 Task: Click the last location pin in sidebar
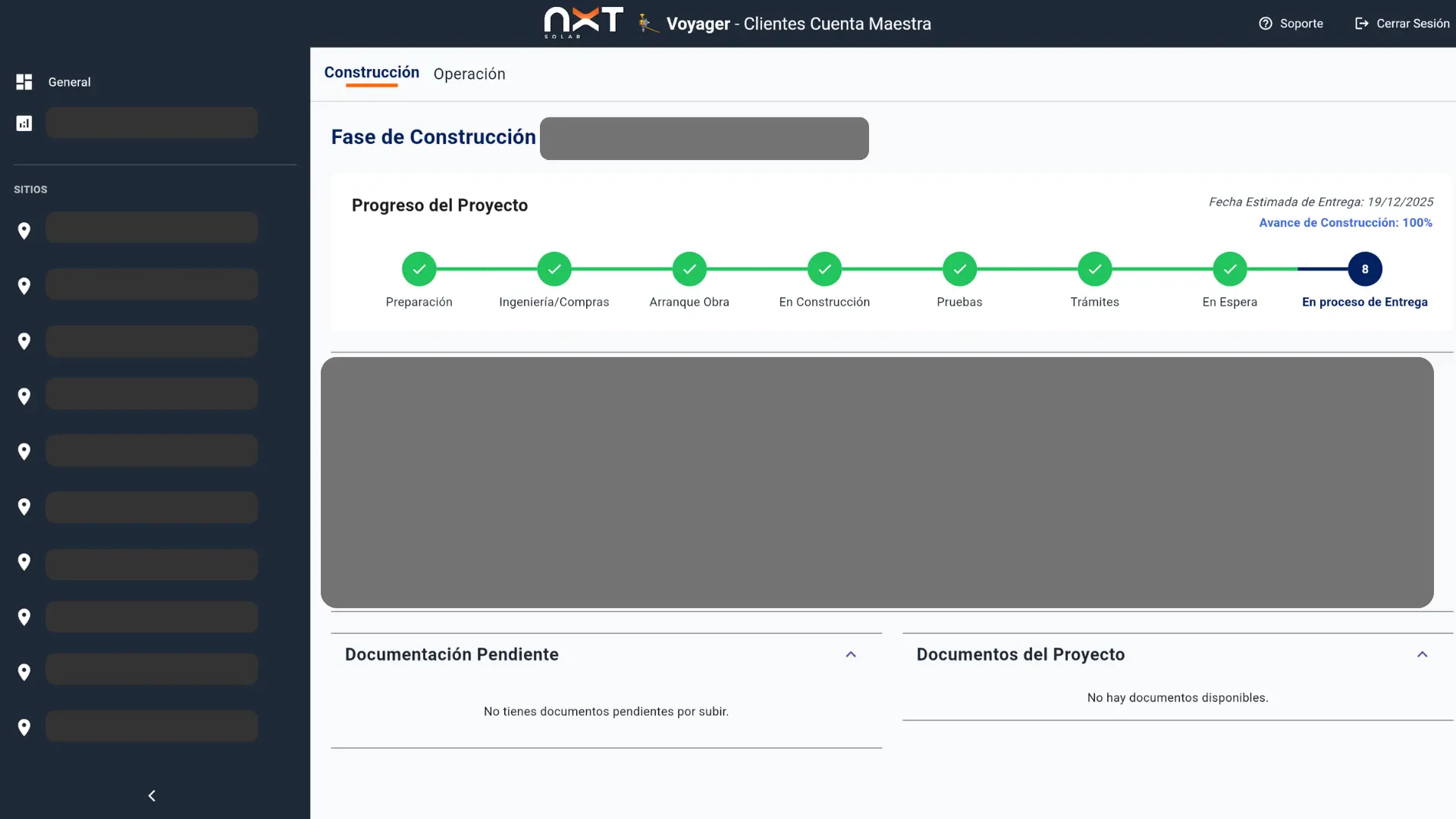(24, 727)
